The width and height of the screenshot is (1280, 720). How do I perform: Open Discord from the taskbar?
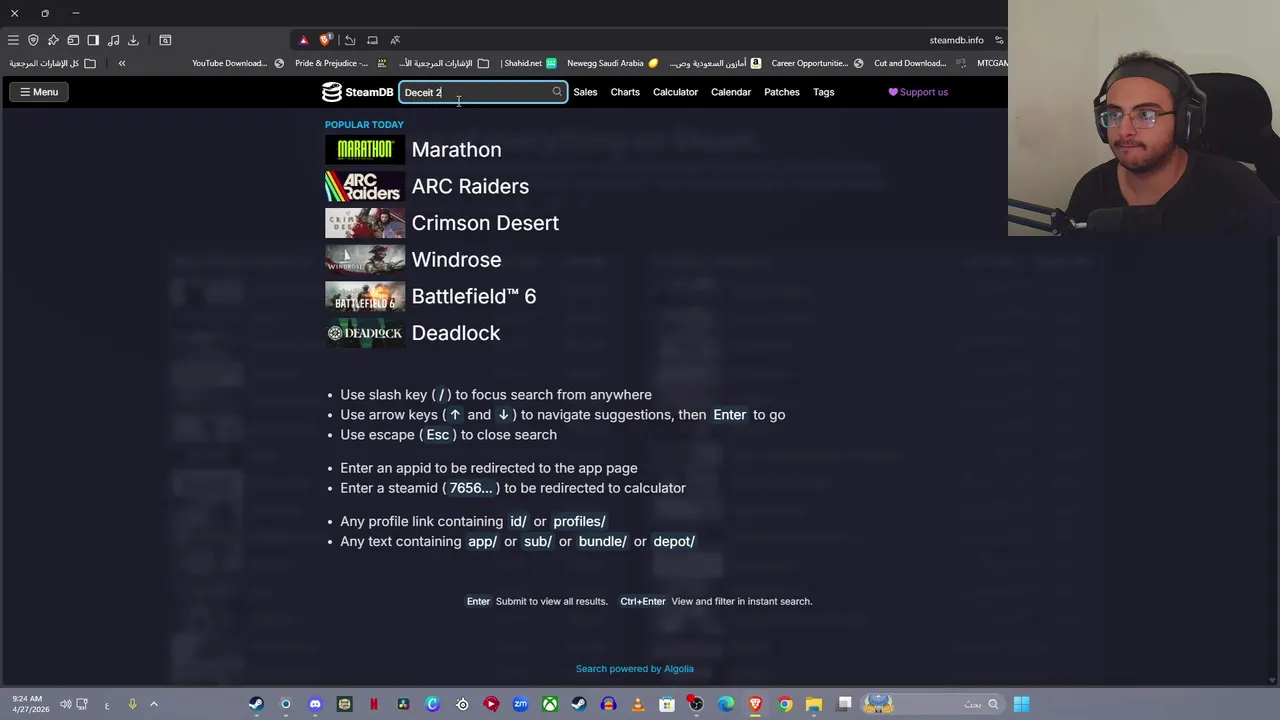click(315, 704)
